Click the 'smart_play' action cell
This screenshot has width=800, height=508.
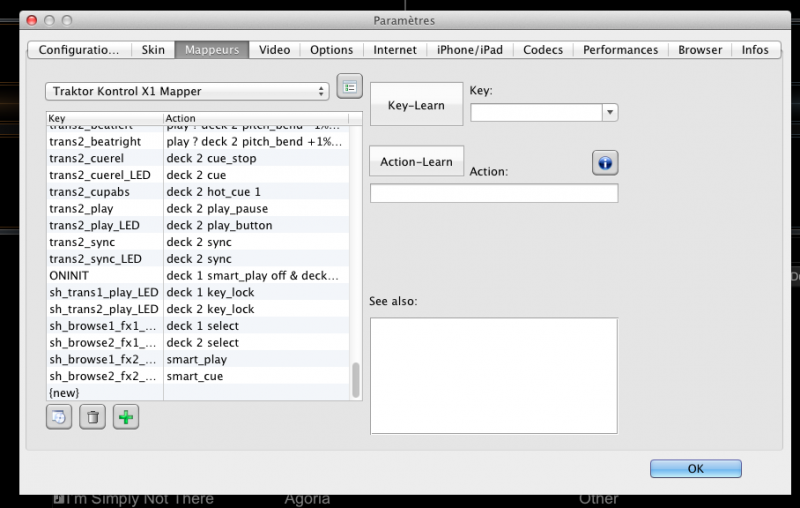coord(196,360)
